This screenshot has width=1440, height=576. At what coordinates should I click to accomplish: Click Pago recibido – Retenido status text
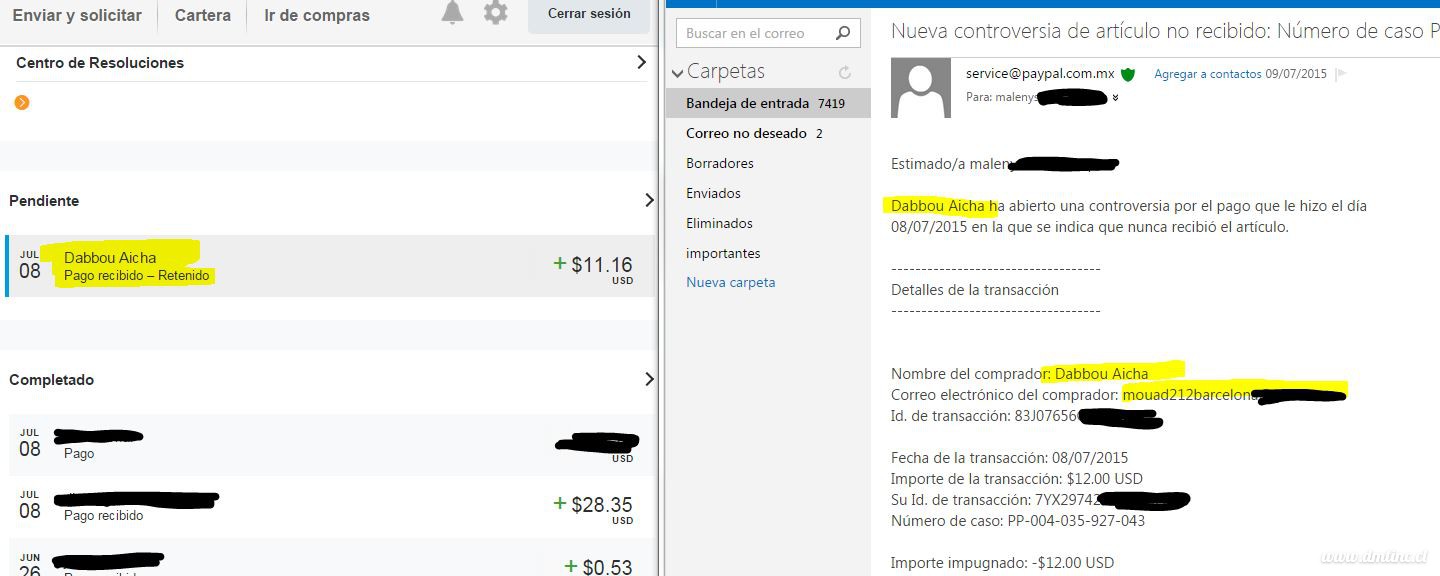pos(137,275)
